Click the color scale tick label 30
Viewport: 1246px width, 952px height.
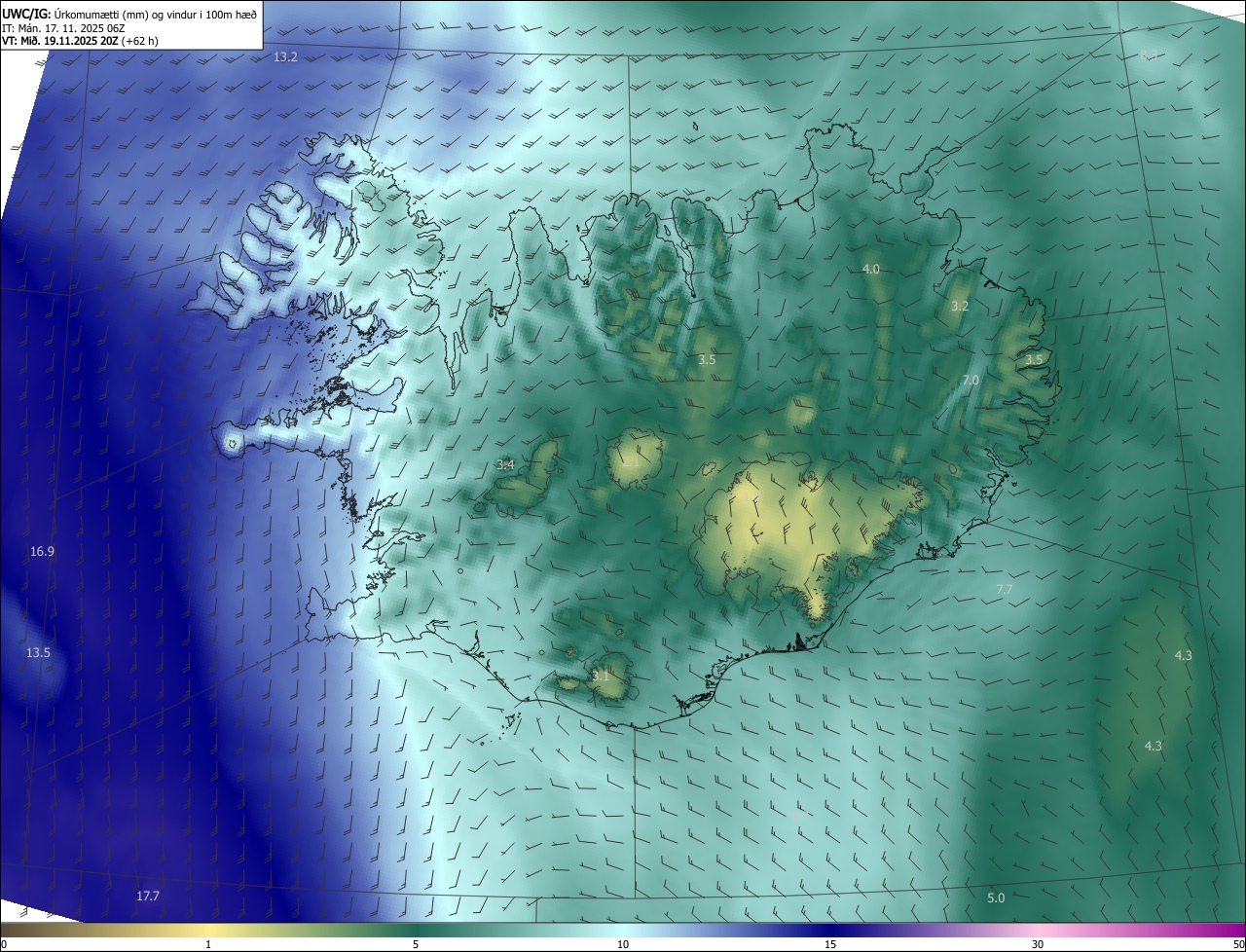[1038, 945]
